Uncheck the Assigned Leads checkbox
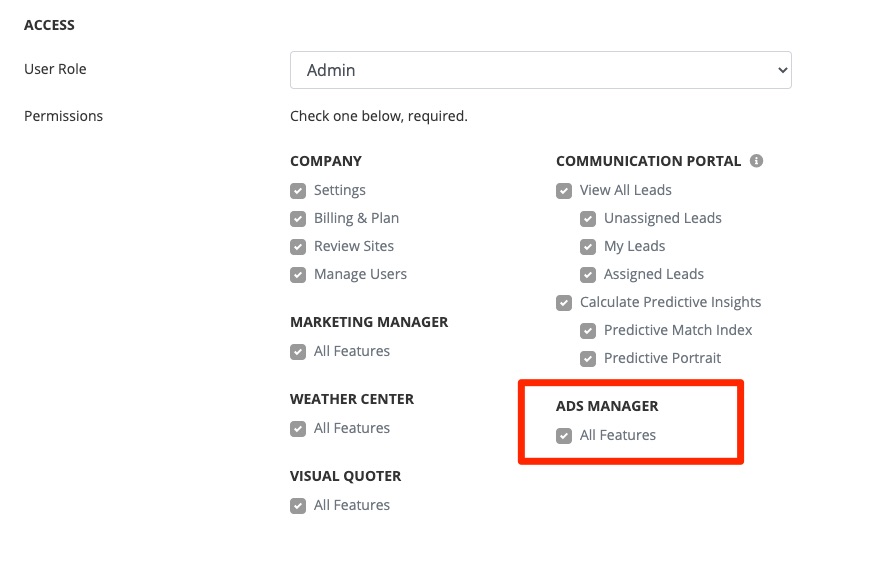Image resolution: width=881 pixels, height=562 pixels. [x=588, y=275]
